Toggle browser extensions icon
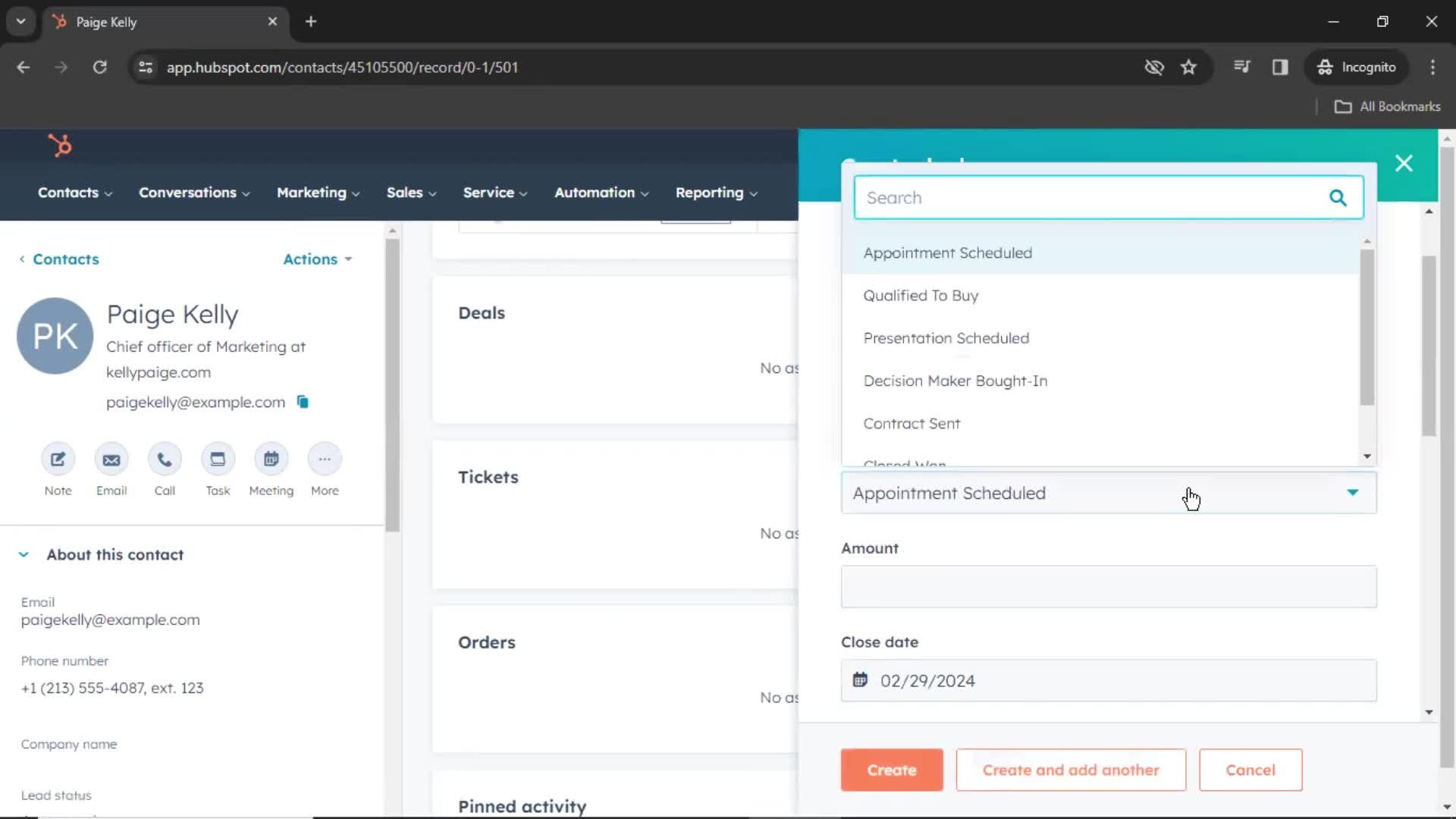The height and width of the screenshot is (819, 1456). tap(1240, 67)
